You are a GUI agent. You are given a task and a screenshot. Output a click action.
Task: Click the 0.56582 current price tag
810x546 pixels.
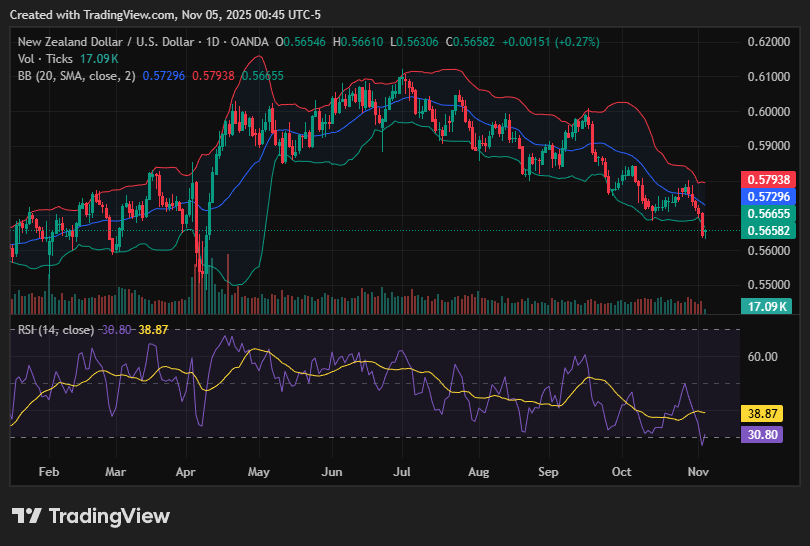coord(766,231)
